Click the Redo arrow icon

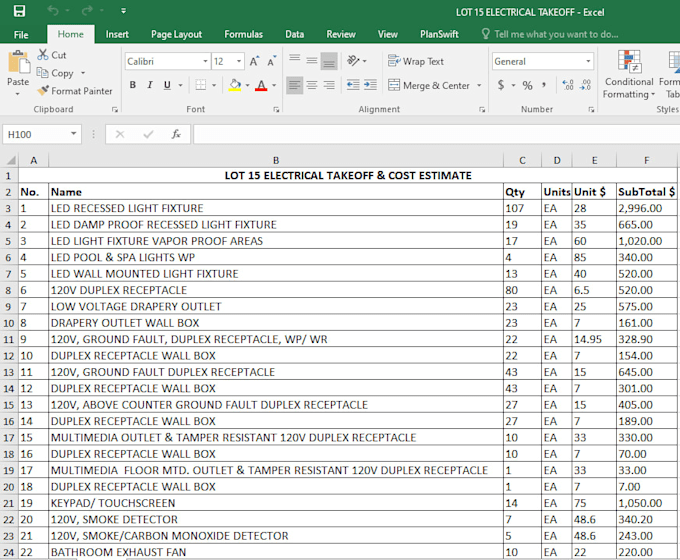pyautogui.click(x=87, y=10)
